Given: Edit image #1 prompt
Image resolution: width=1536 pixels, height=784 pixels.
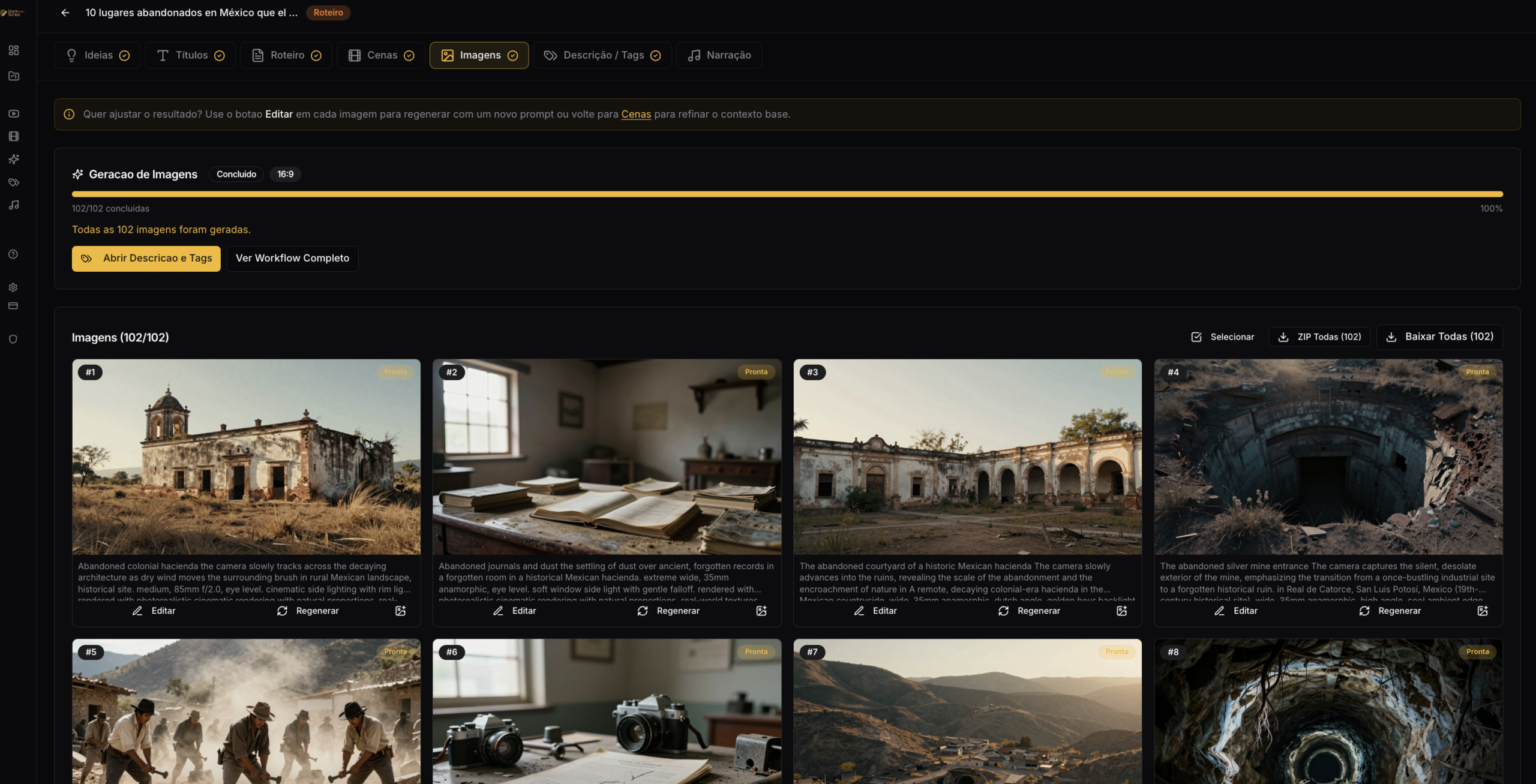Looking at the screenshot, I should 154,611.
